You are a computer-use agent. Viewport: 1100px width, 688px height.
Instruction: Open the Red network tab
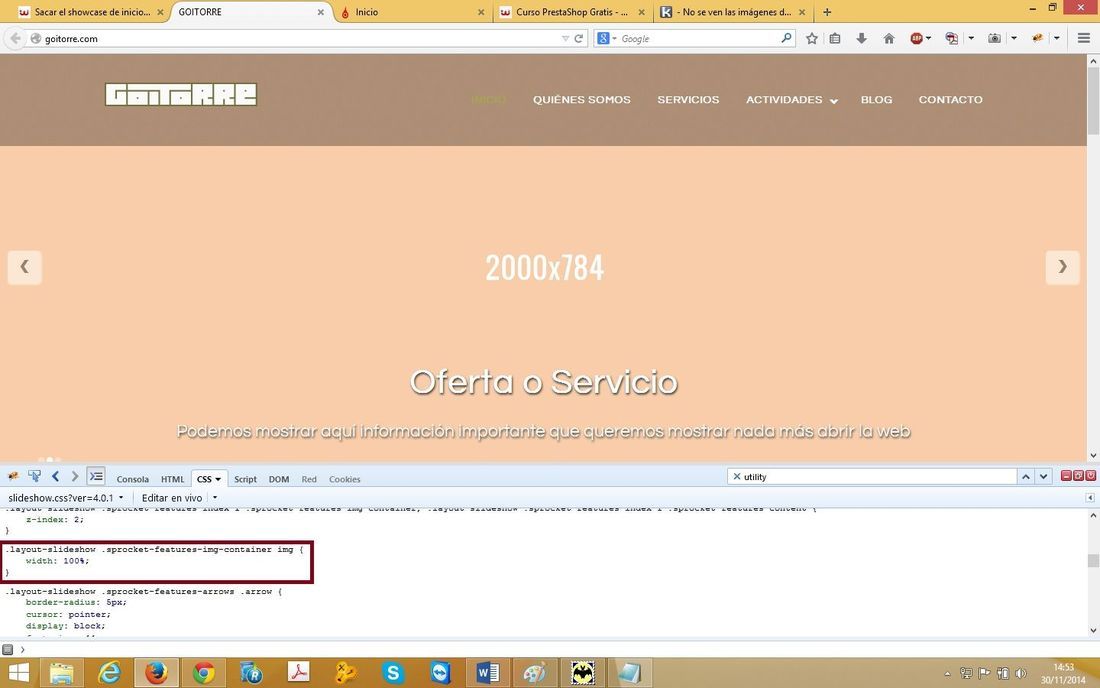coord(309,479)
